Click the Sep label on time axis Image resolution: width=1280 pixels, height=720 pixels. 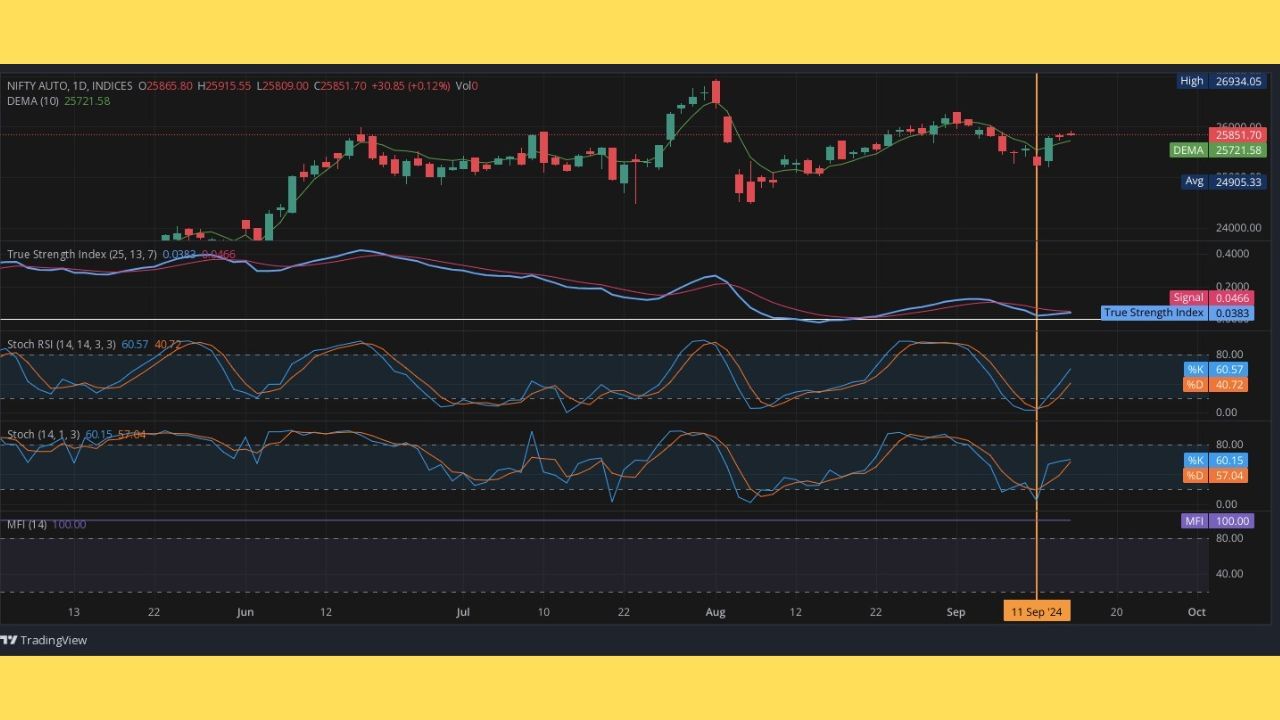pos(955,612)
